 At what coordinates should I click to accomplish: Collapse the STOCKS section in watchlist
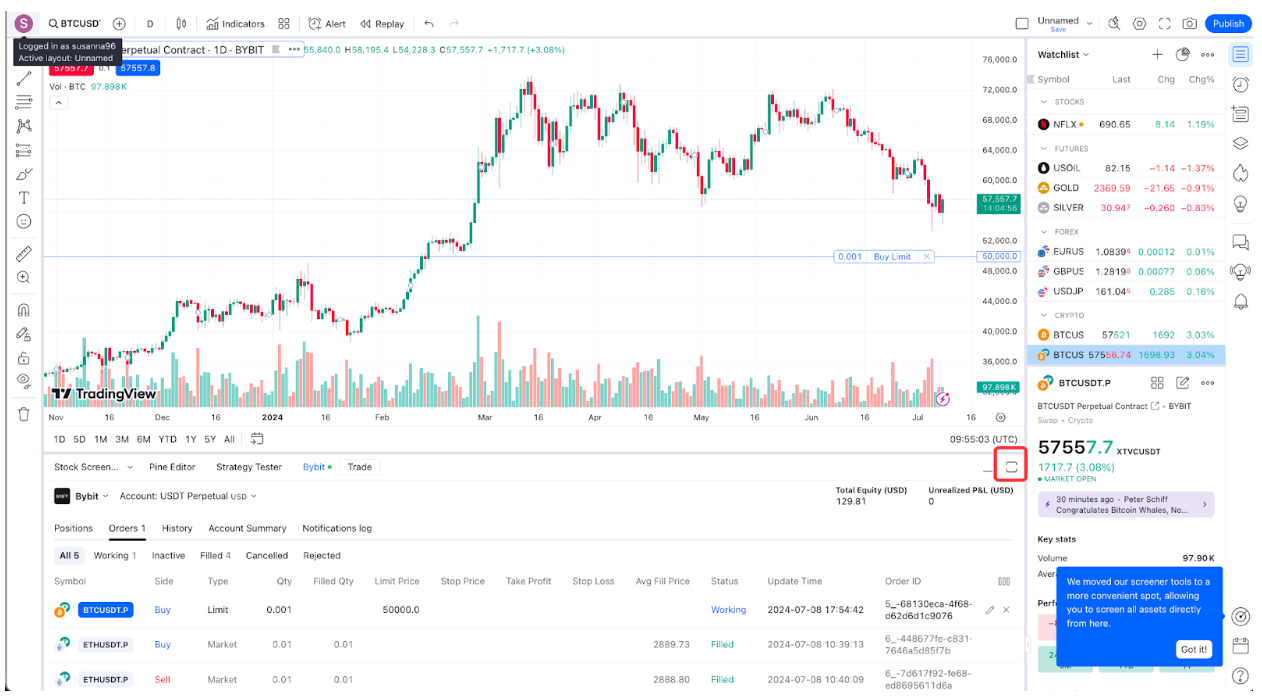(1045, 102)
